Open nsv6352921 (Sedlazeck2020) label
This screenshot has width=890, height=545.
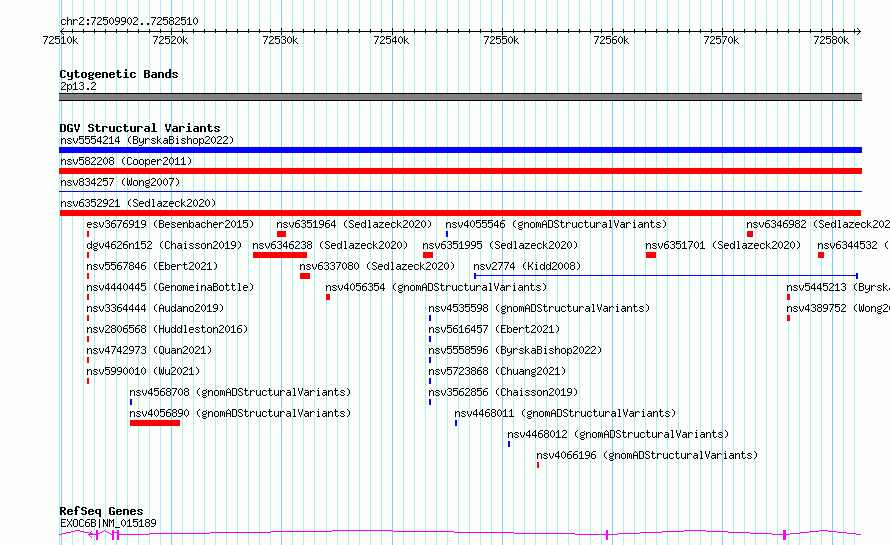point(138,203)
